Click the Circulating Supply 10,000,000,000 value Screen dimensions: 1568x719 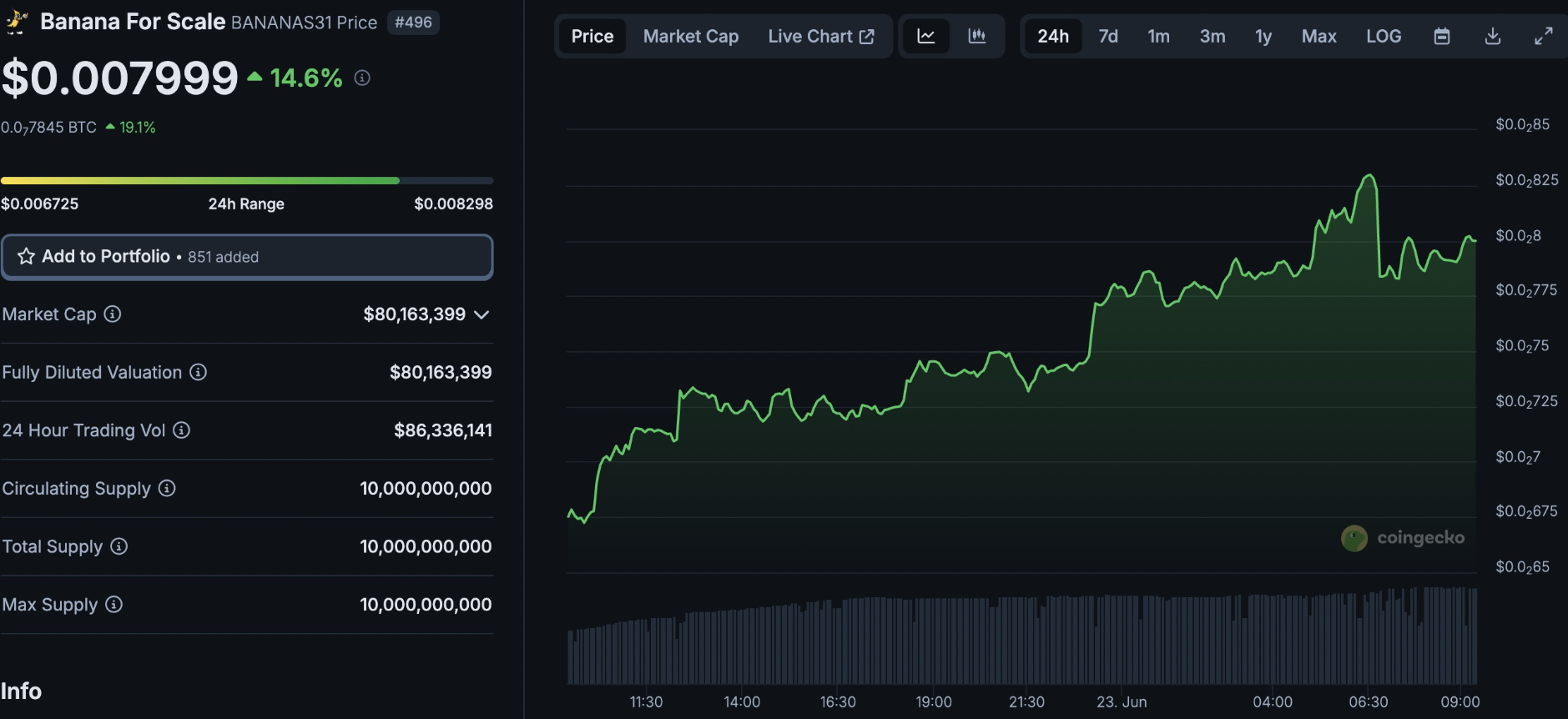(426, 488)
